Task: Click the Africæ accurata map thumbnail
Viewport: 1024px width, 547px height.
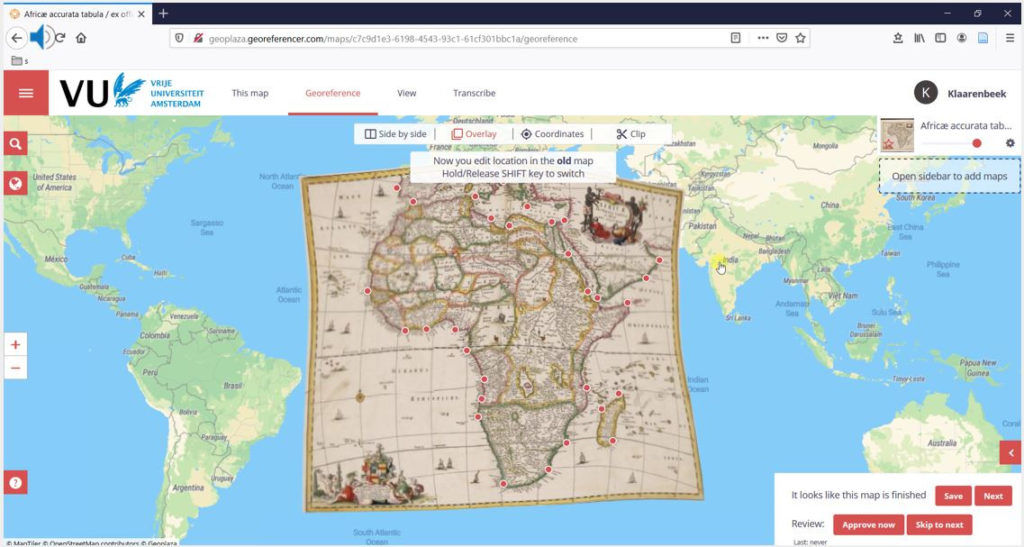Action: [897, 135]
